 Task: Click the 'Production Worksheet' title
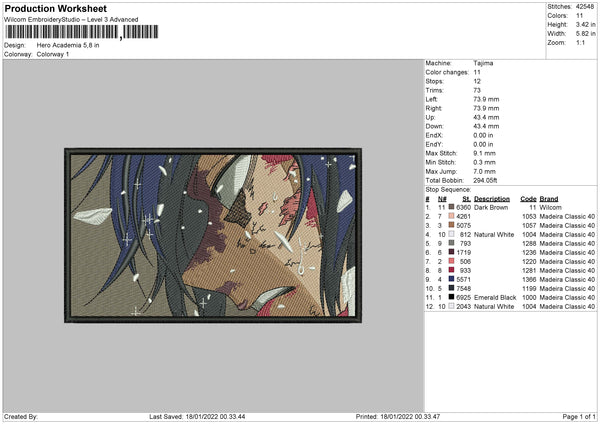(x=56, y=8)
